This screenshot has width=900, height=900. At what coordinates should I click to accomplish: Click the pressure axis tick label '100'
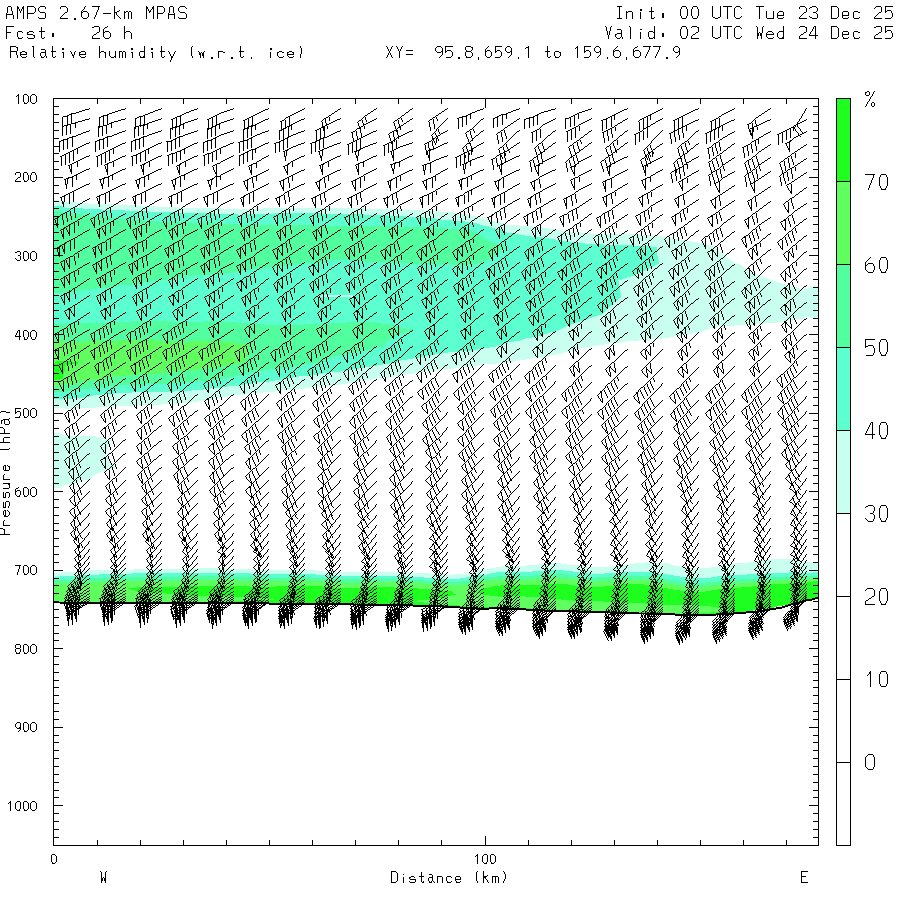(26, 99)
